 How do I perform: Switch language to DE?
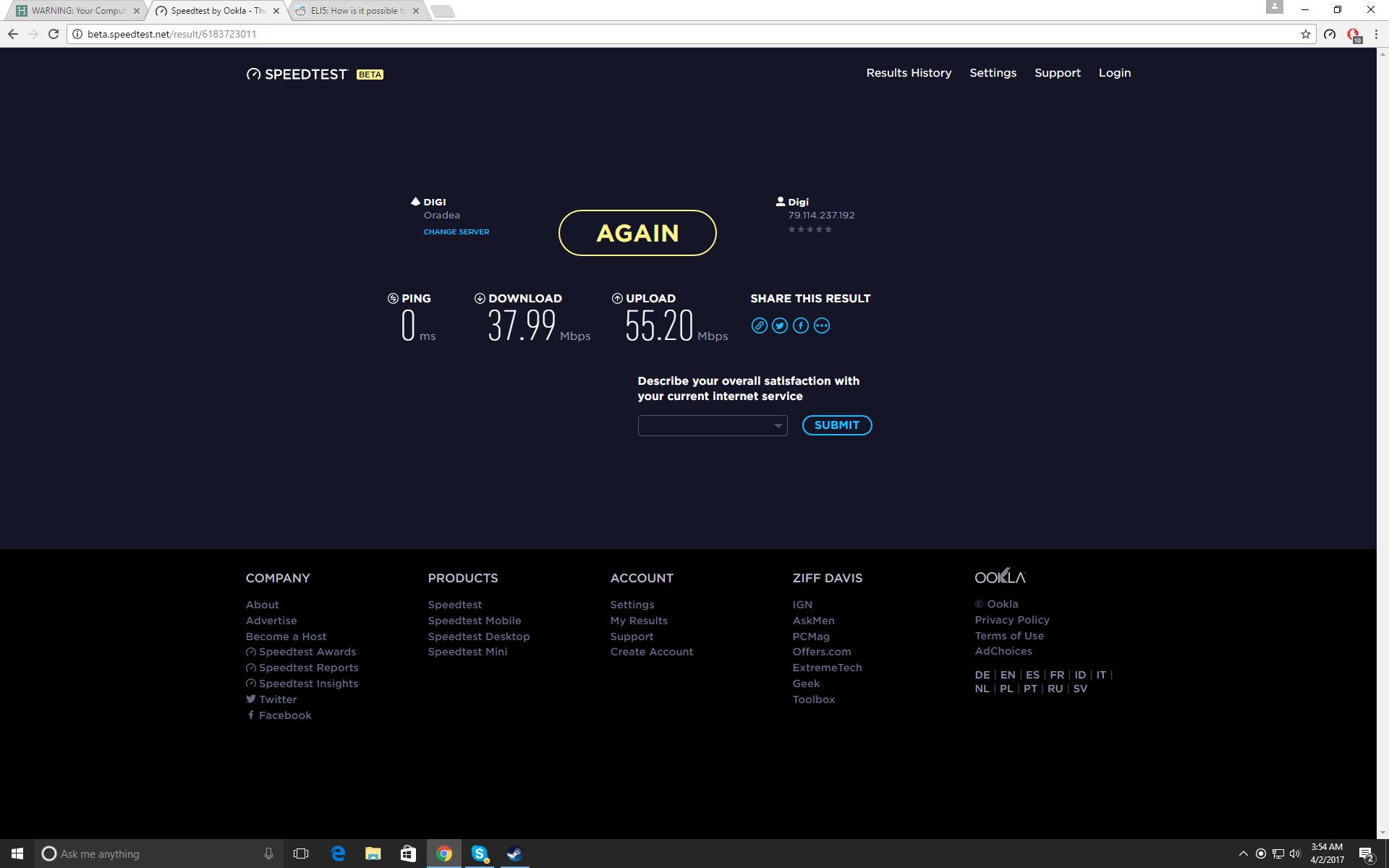(x=982, y=675)
